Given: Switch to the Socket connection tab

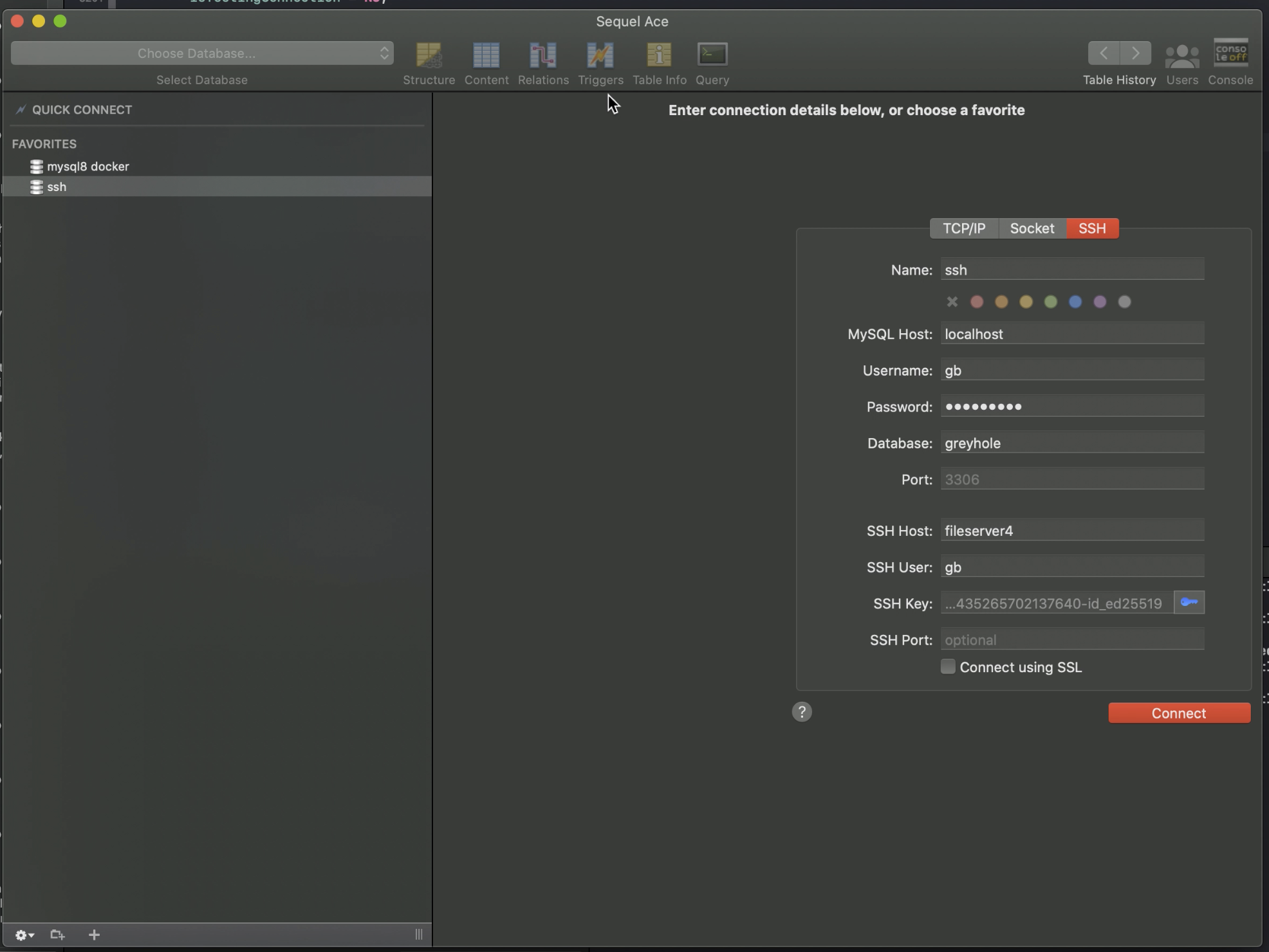Looking at the screenshot, I should (1032, 228).
